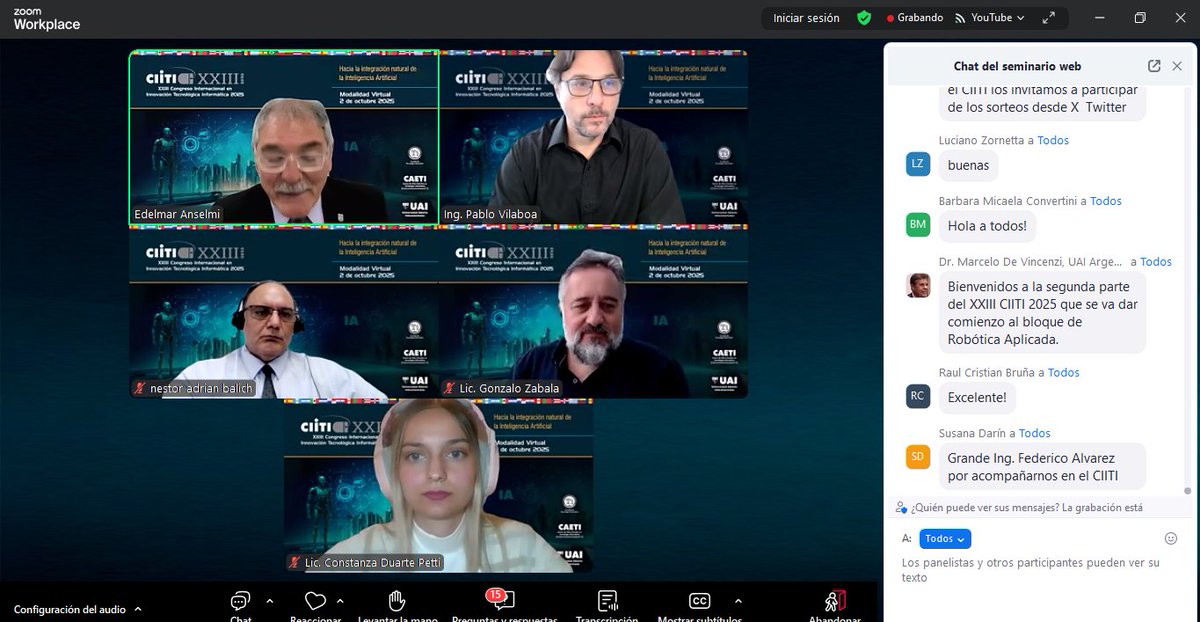The image size is (1200, 622).
Task: Click the green security shield icon
Action: [x=863, y=18]
